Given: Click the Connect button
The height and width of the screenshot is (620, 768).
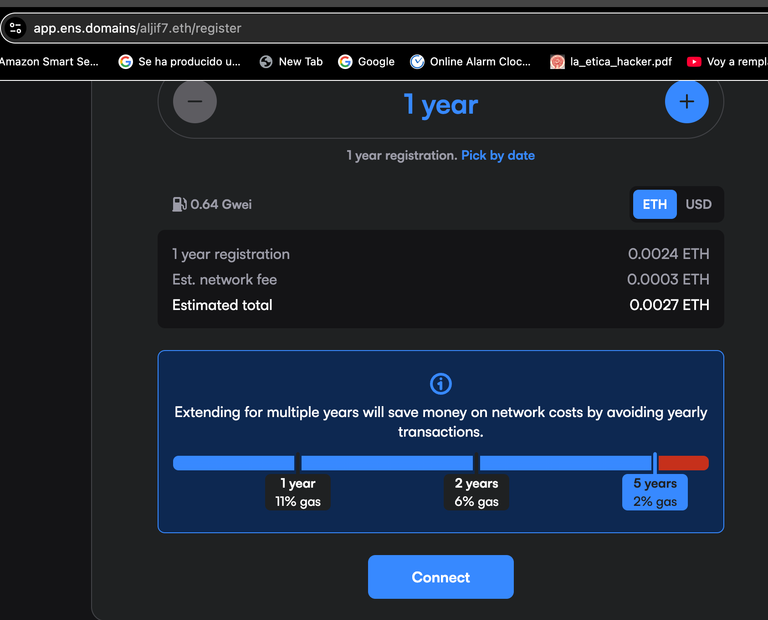Looking at the screenshot, I should point(441,577).
